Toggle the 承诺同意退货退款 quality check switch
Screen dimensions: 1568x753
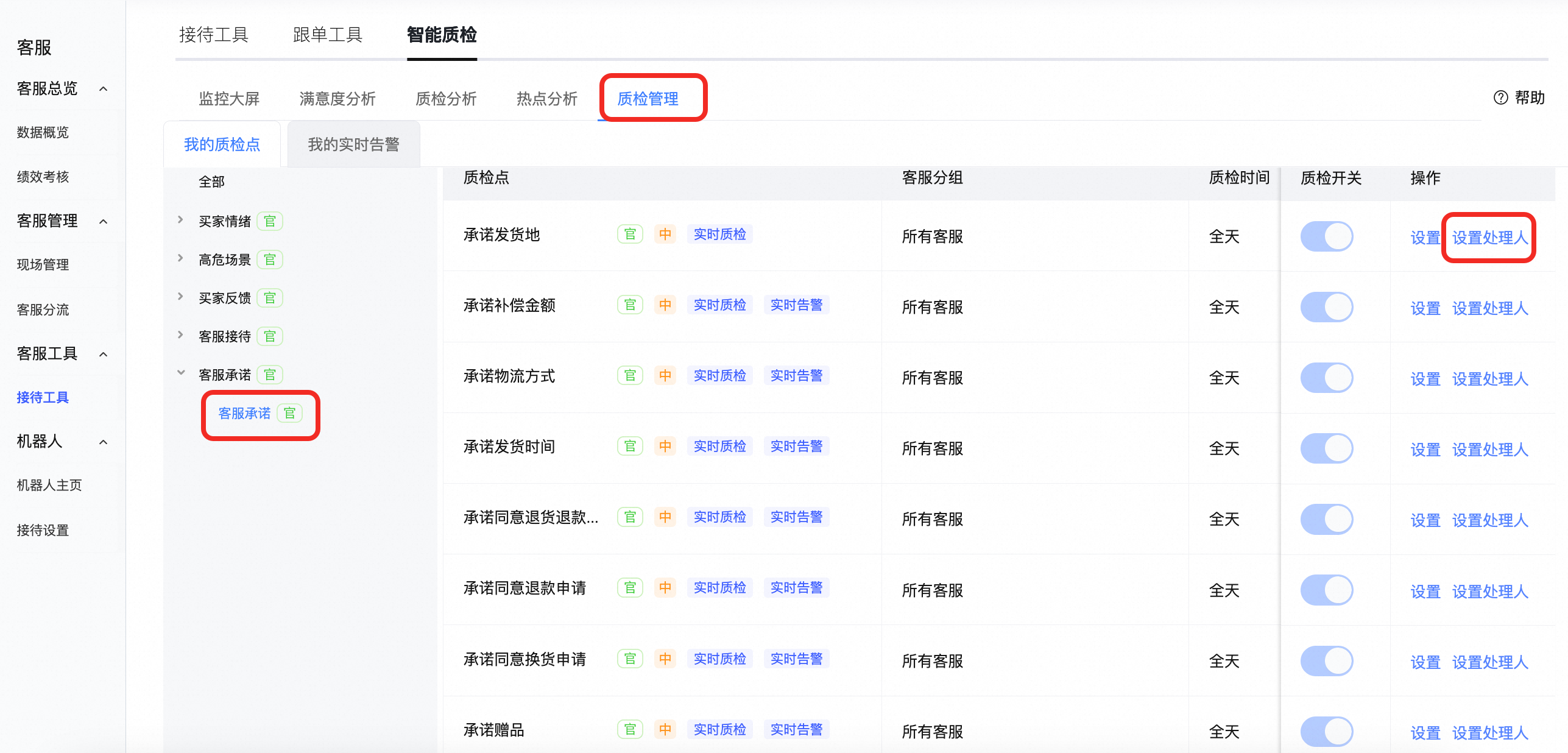pyautogui.click(x=1327, y=519)
